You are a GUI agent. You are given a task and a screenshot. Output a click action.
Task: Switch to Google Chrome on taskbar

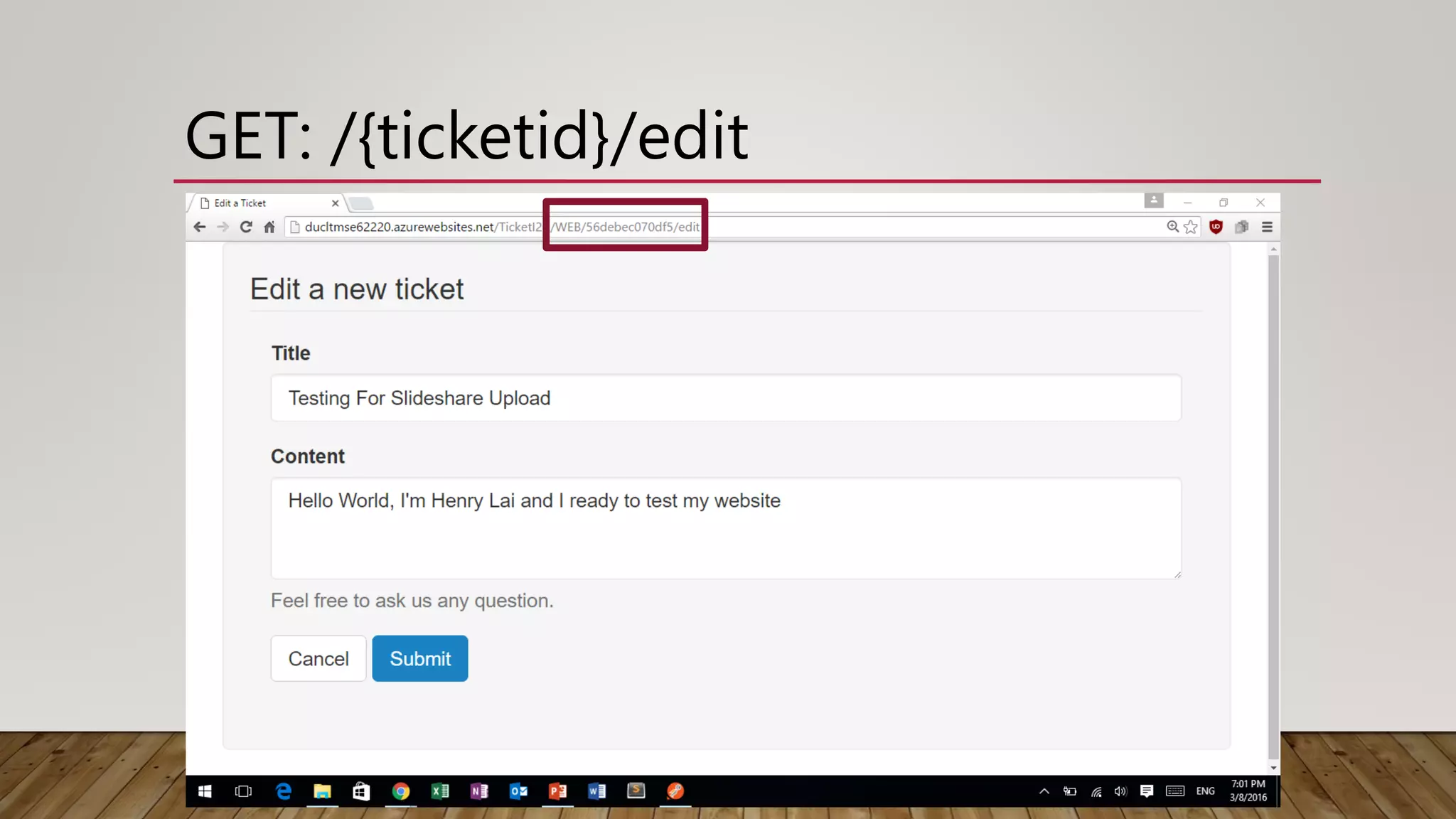(401, 791)
